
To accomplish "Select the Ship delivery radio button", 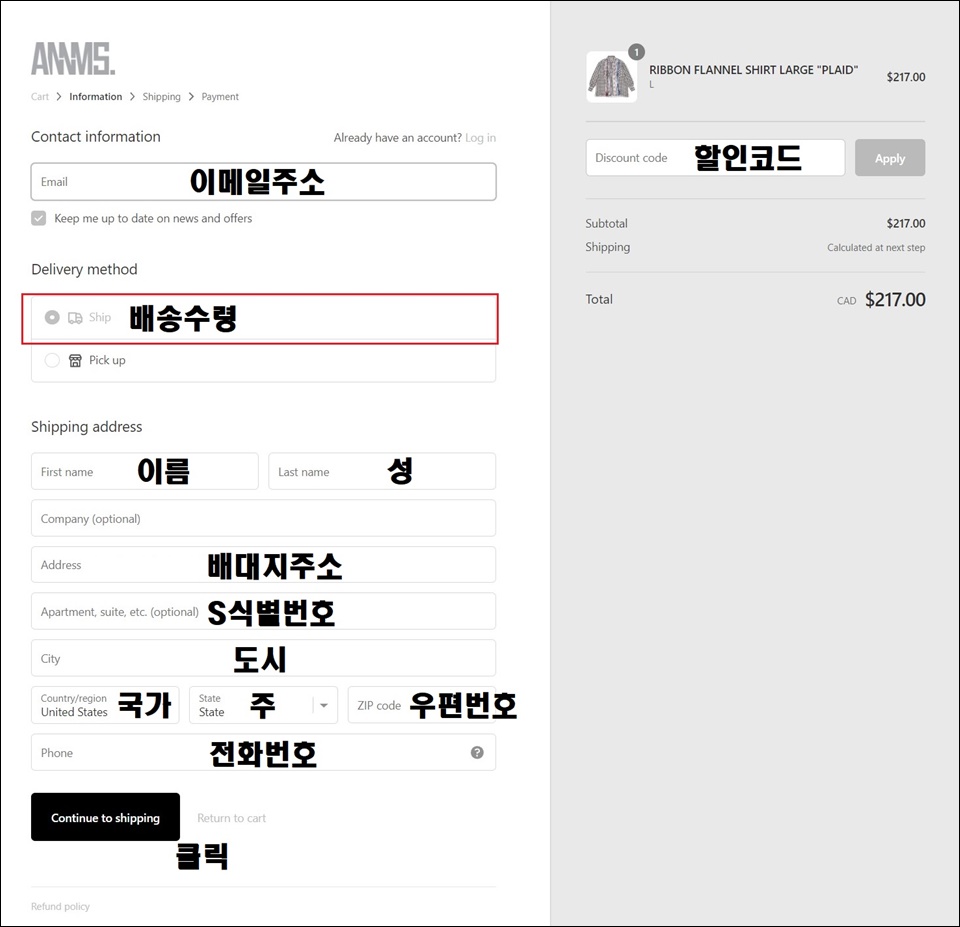I will (x=52, y=317).
